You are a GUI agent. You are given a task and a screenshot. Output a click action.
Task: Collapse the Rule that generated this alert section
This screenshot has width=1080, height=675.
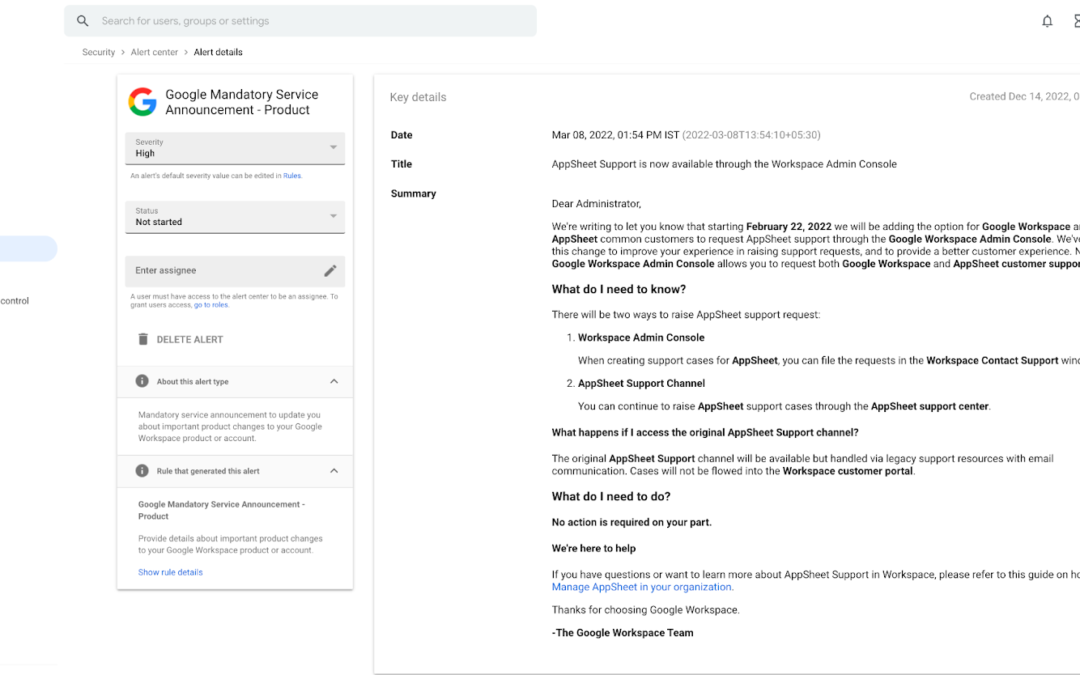[x=334, y=470]
